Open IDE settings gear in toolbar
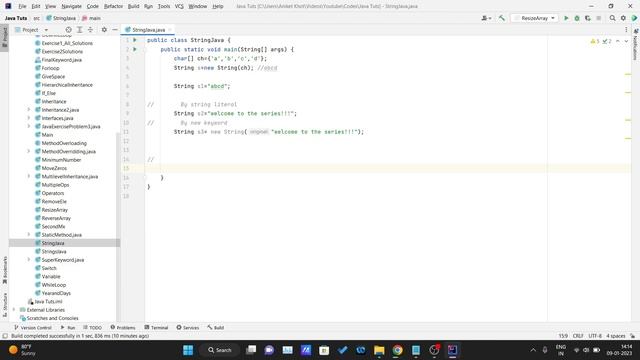 pos(623,18)
